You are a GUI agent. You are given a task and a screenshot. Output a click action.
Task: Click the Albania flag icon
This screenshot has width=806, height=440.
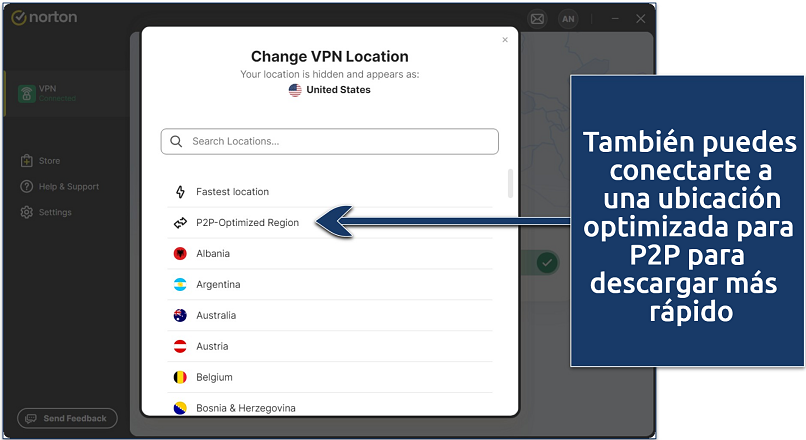pos(180,254)
